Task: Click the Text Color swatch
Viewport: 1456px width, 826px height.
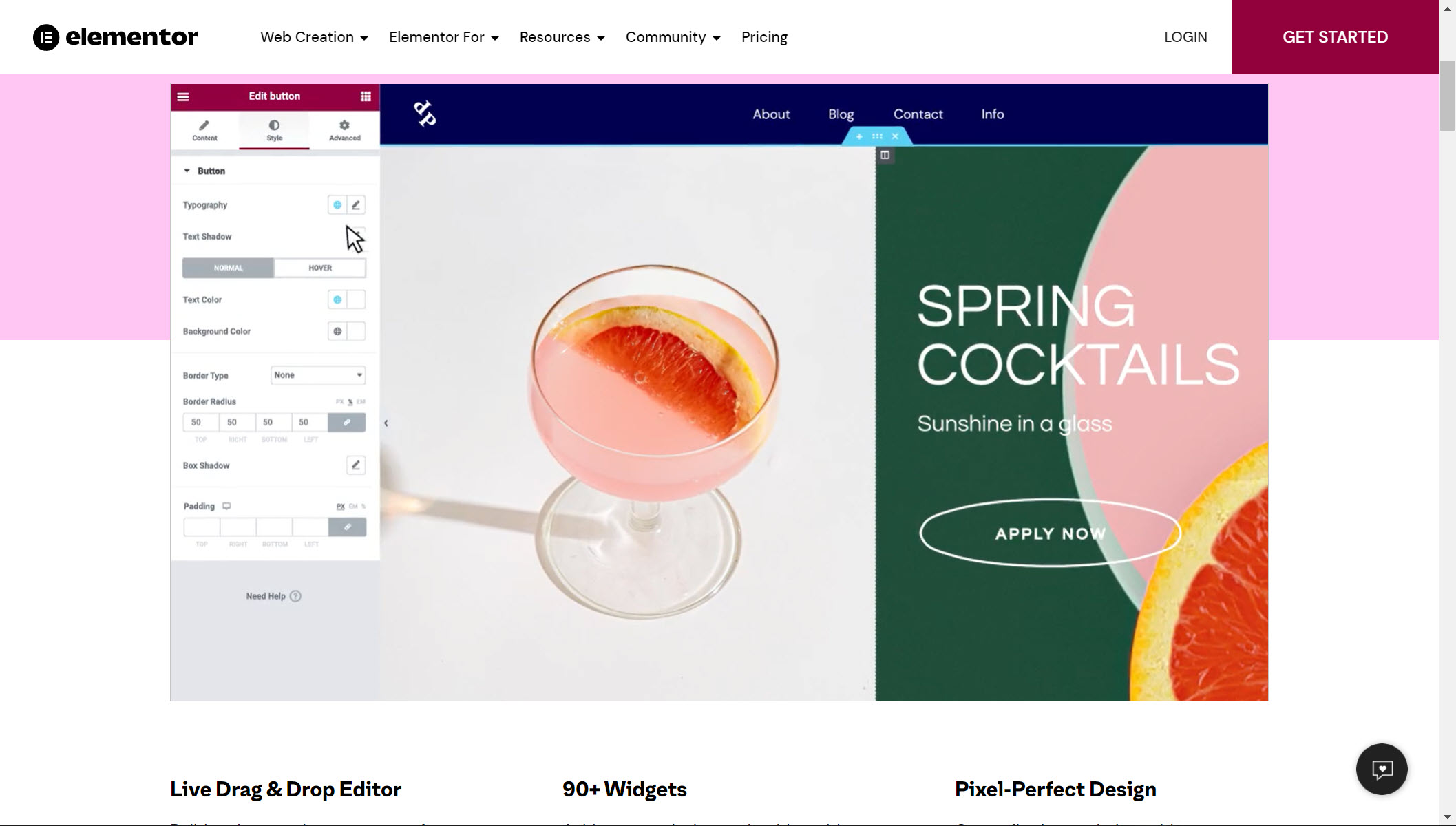Action: pos(357,300)
